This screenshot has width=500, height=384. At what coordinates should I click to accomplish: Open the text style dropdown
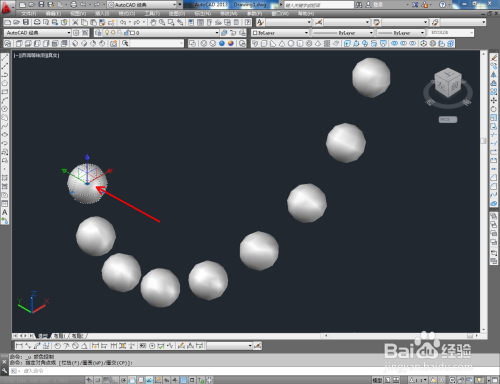tap(289, 22)
